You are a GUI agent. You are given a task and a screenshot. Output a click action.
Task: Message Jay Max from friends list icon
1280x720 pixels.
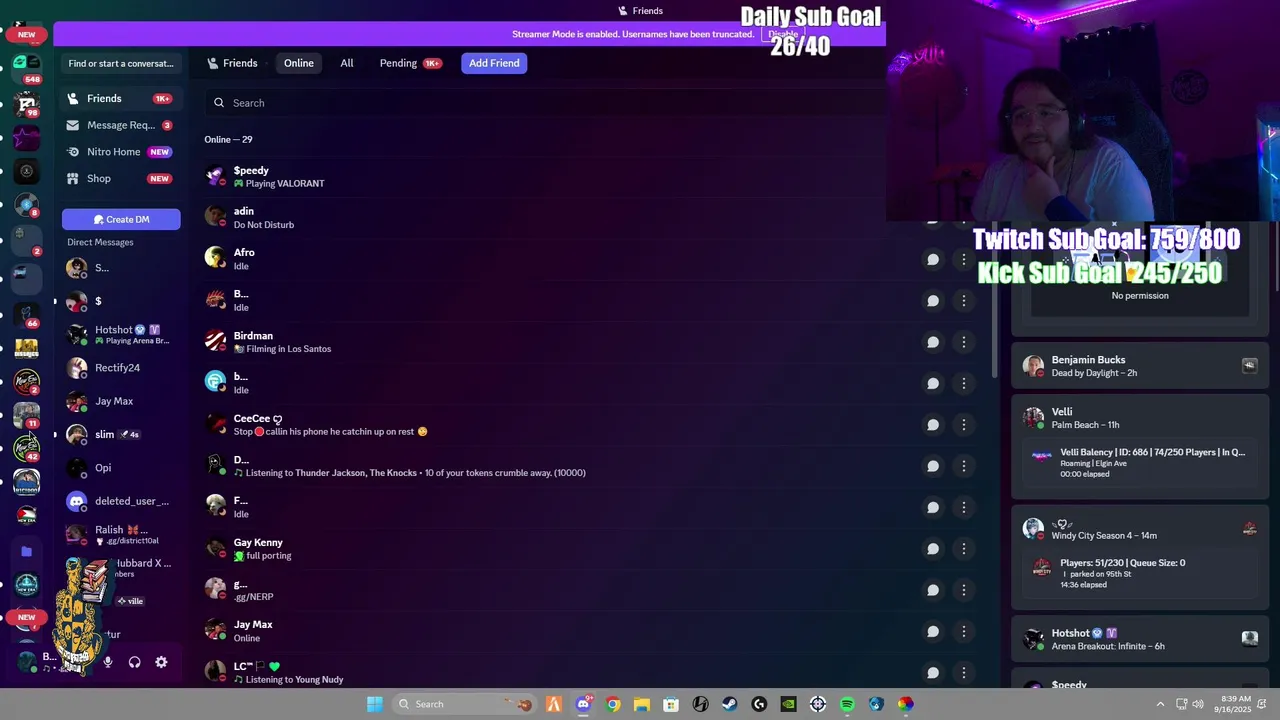pos(932,631)
